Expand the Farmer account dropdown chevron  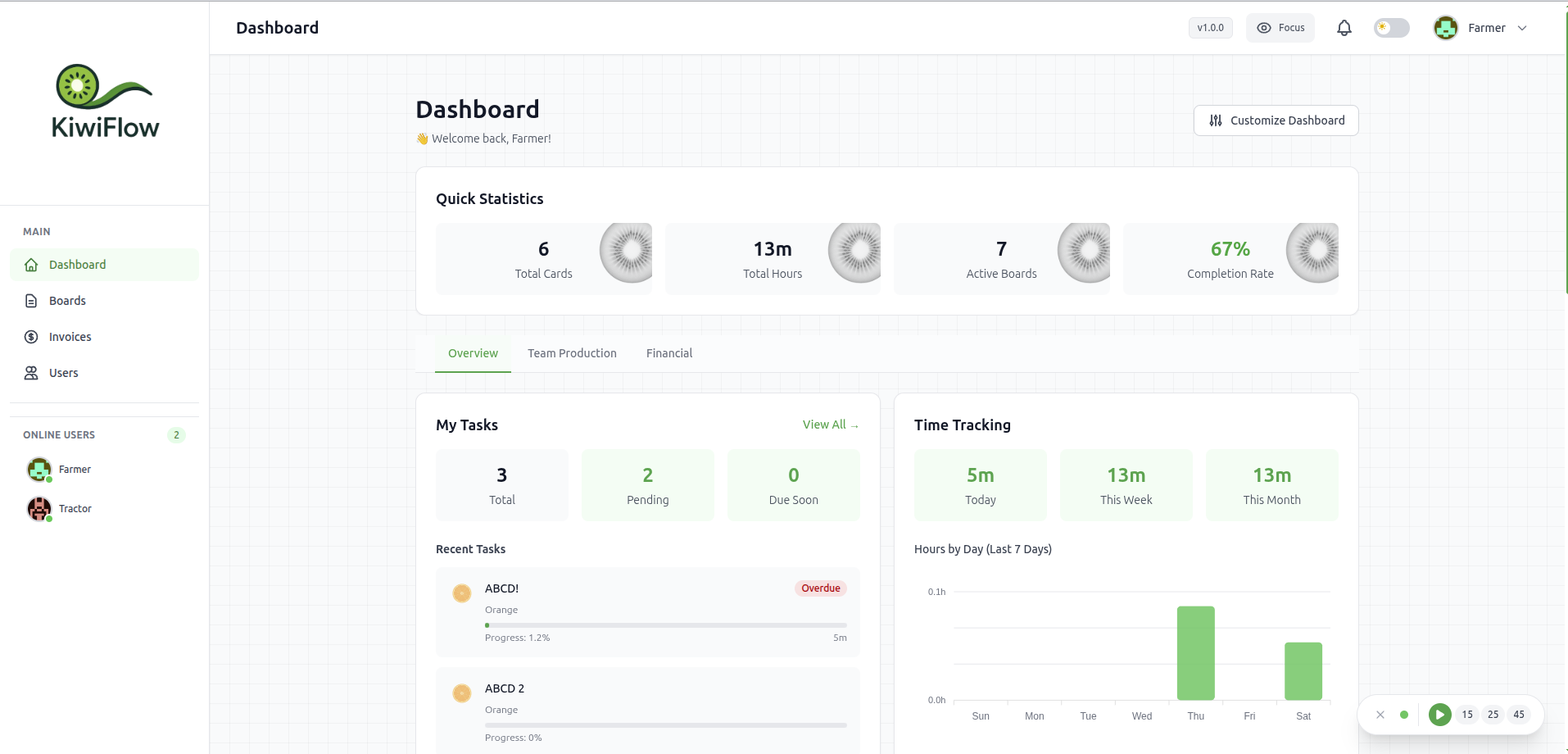click(1522, 28)
